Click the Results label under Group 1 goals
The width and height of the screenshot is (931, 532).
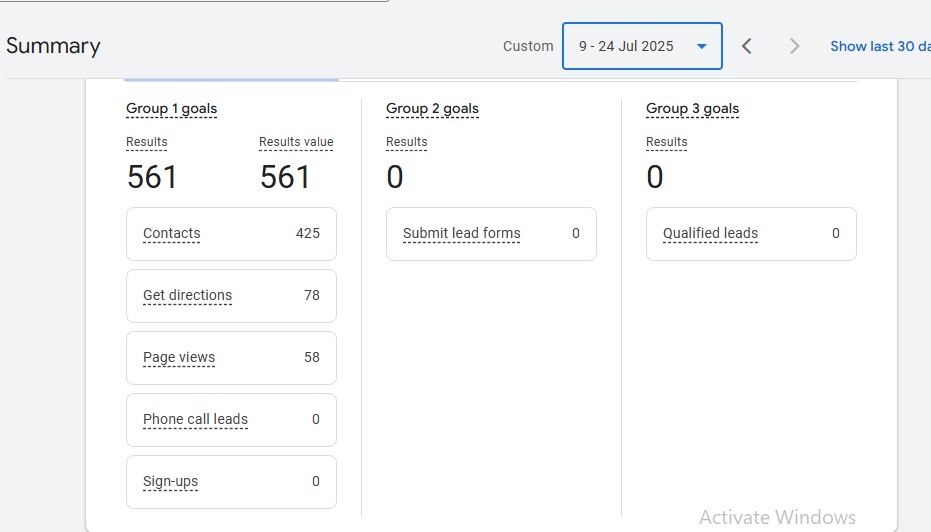pos(147,142)
